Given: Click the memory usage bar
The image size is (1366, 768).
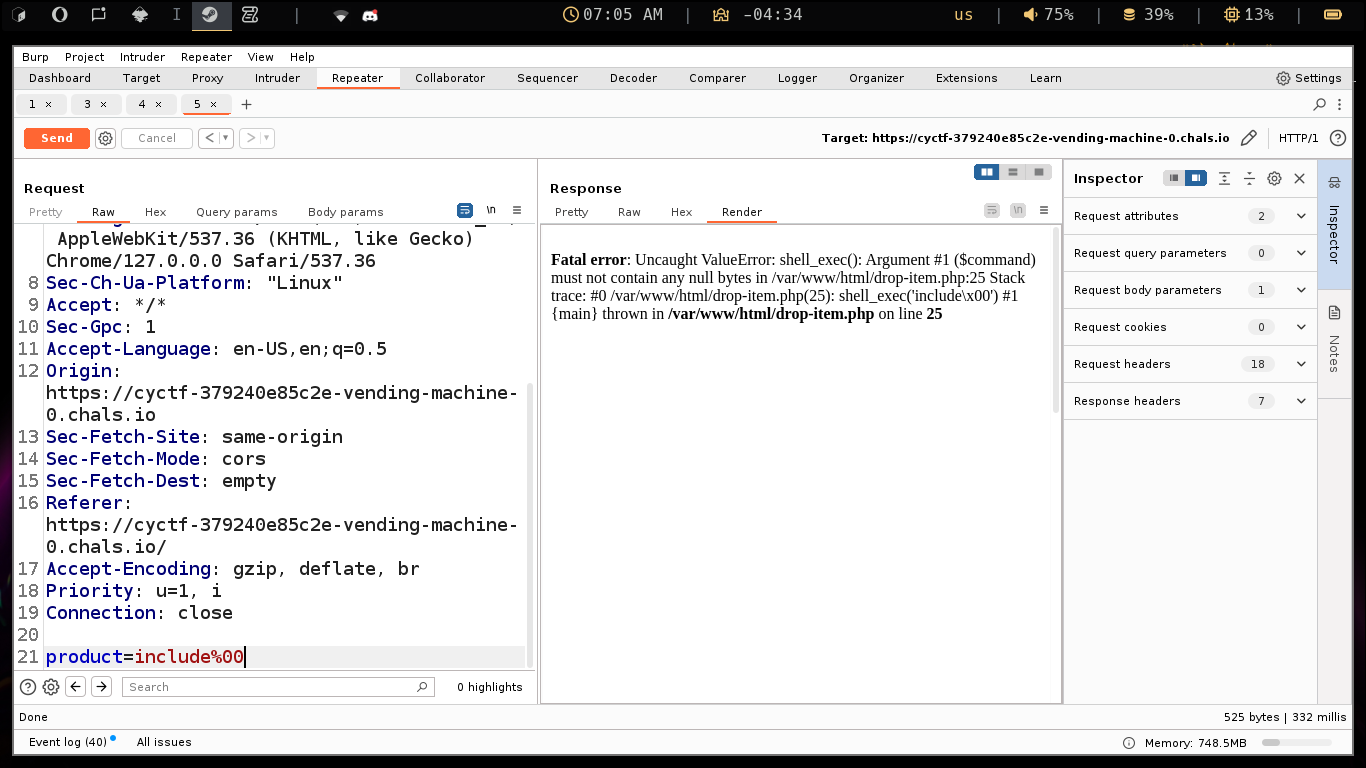Looking at the screenshot, I should (x=1295, y=743).
